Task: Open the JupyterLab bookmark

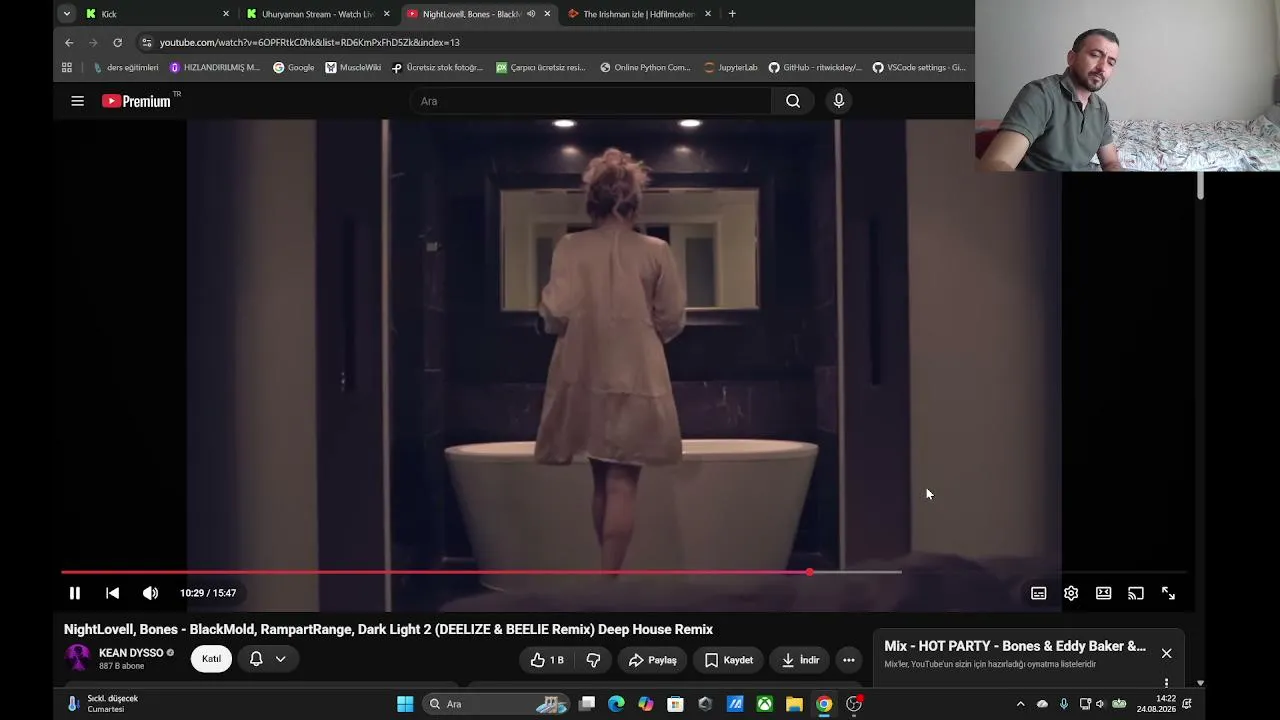Action: point(731,68)
